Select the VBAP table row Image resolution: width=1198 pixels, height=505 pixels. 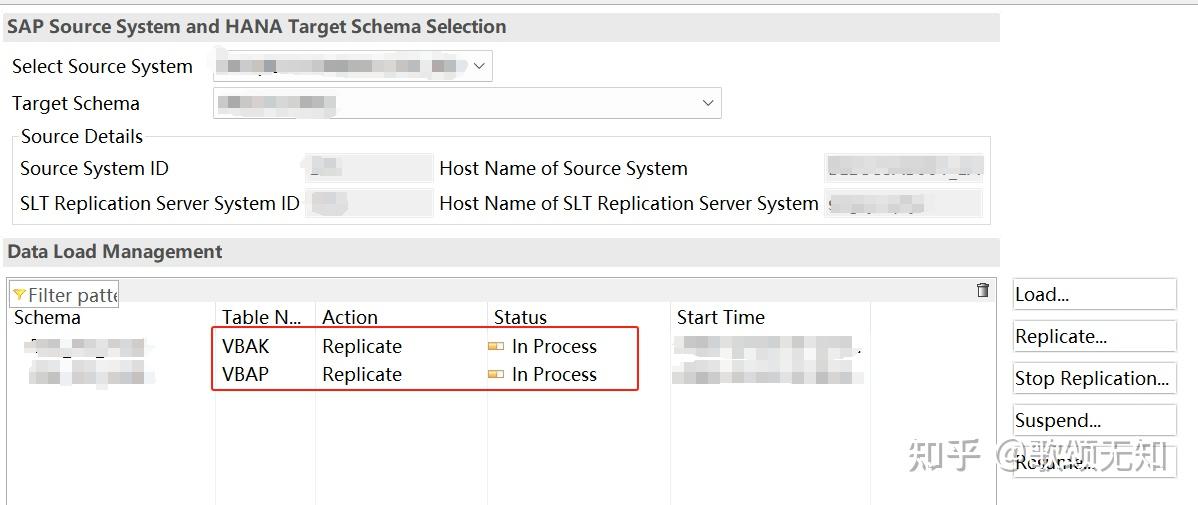click(x=246, y=375)
